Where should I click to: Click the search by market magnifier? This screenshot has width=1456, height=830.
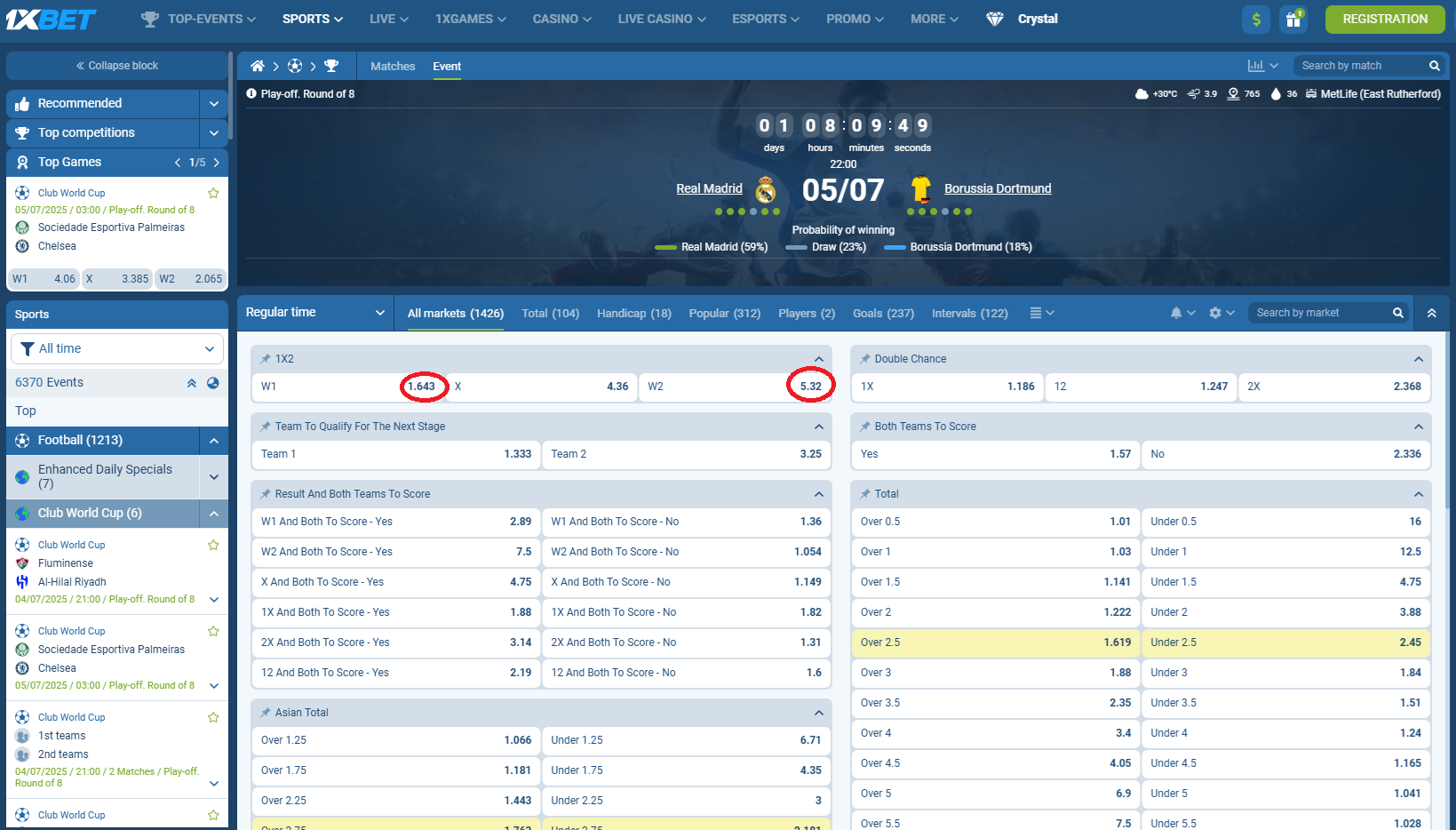(x=1398, y=313)
